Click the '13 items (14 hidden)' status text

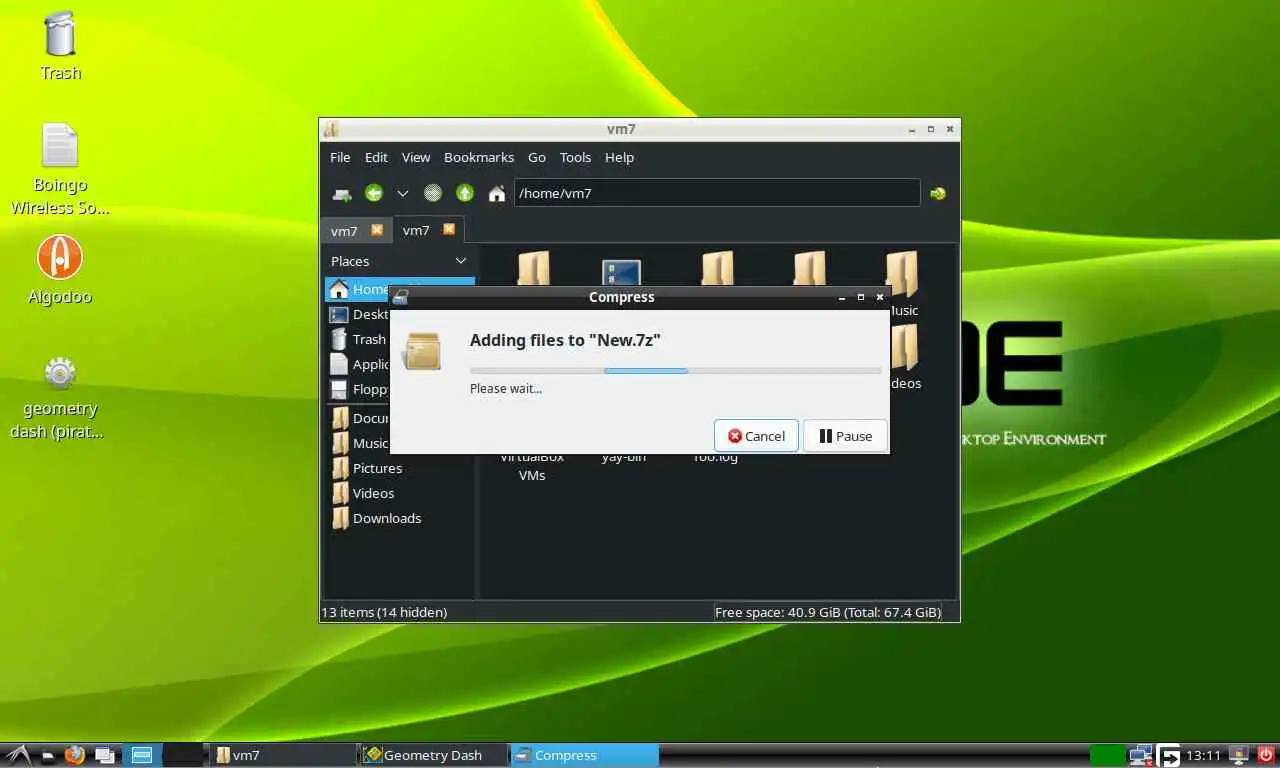coord(384,612)
